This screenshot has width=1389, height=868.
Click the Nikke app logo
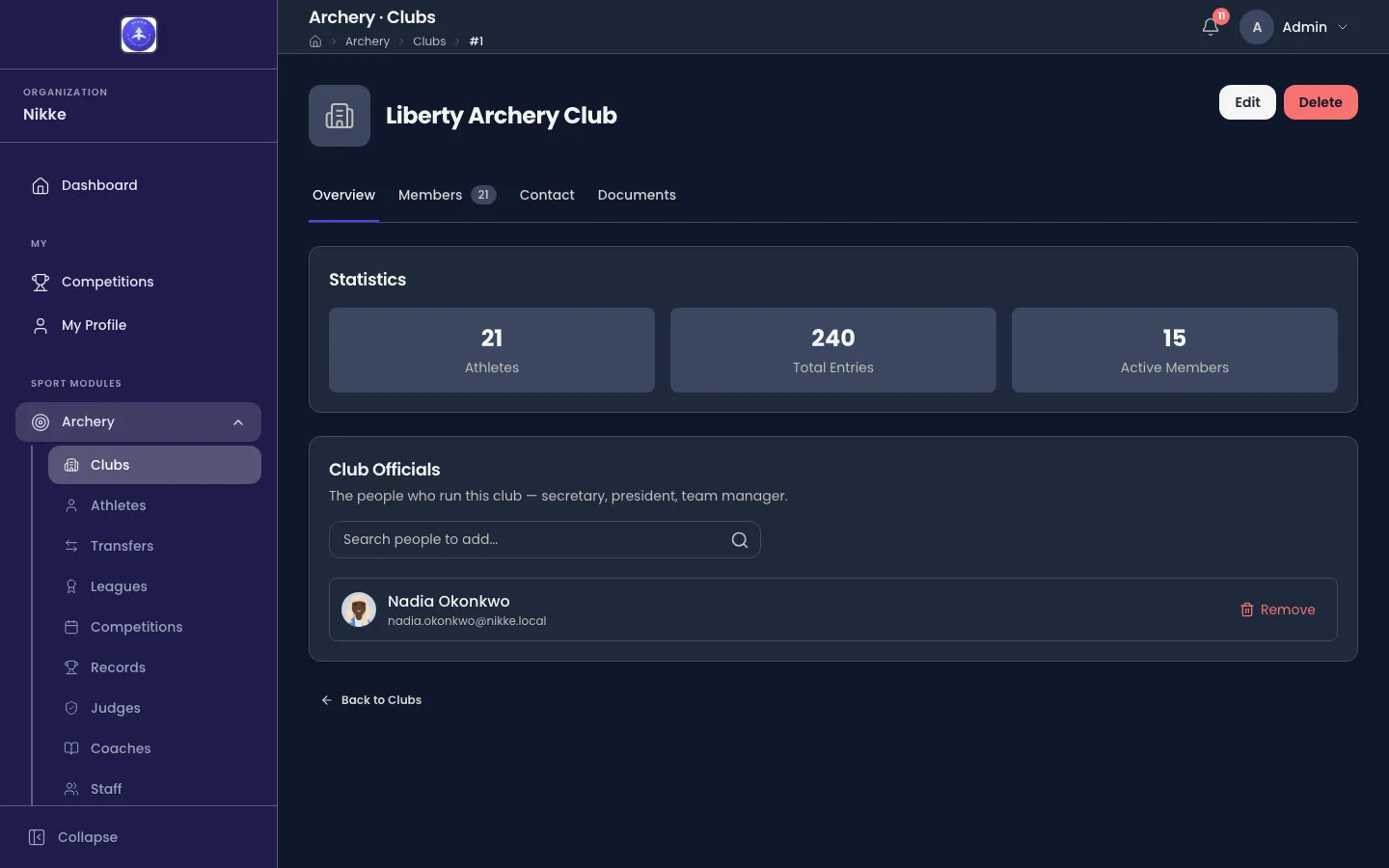139,35
